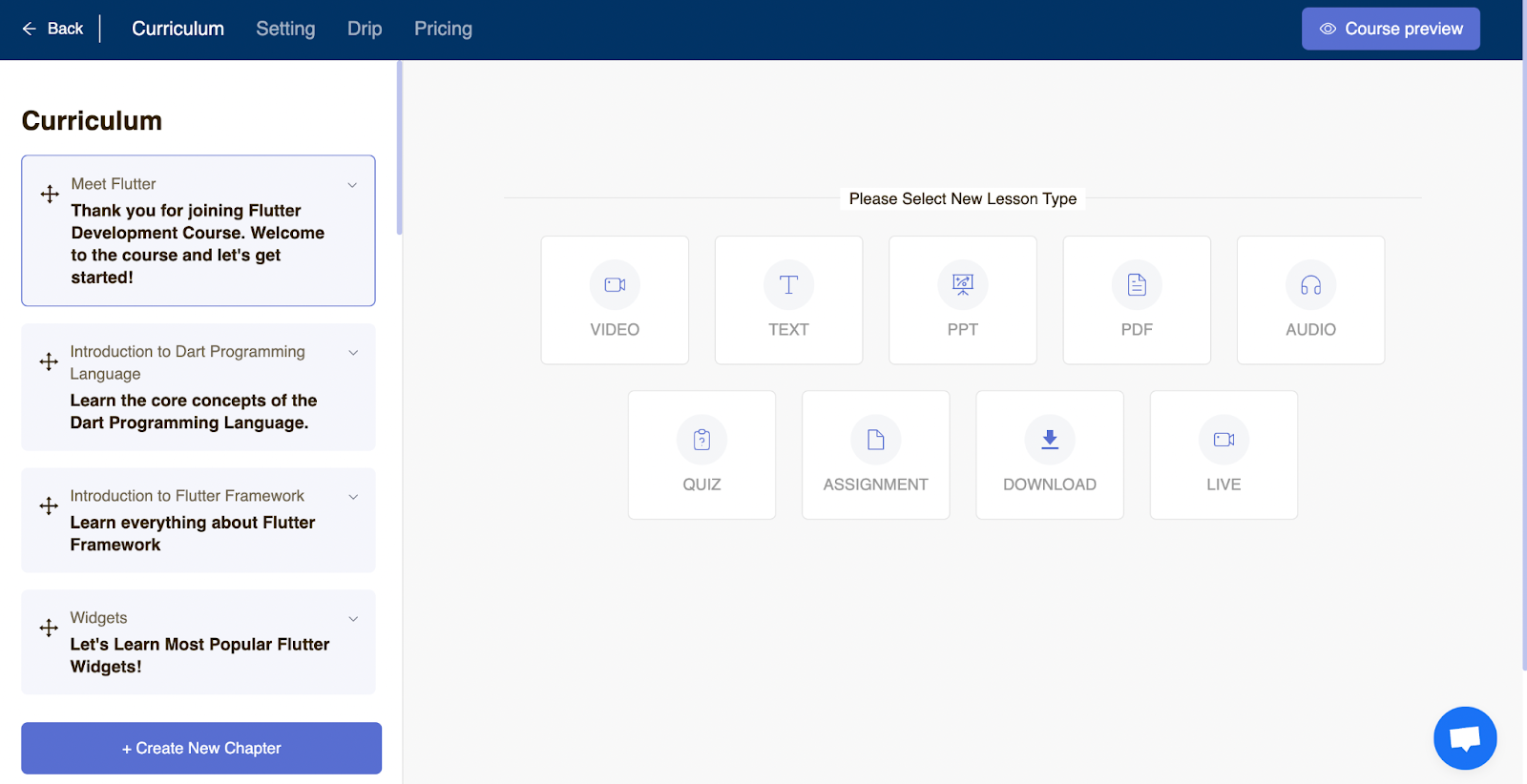Viewport: 1527px width, 784px height.
Task: Select the AUDIO headphones lesson icon
Action: (x=1311, y=284)
